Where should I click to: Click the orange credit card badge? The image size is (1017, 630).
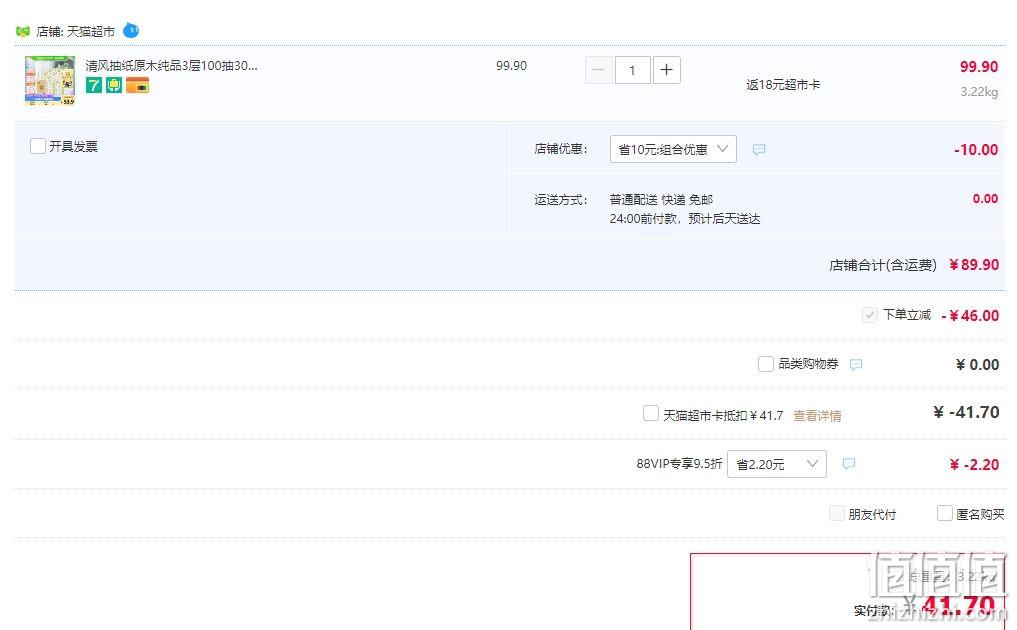pos(138,85)
